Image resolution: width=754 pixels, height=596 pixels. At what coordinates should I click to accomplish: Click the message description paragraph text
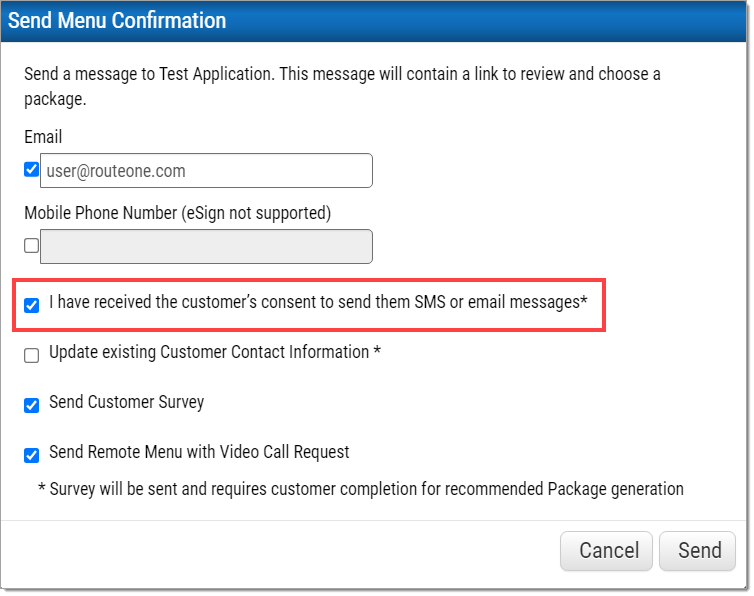(x=342, y=87)
